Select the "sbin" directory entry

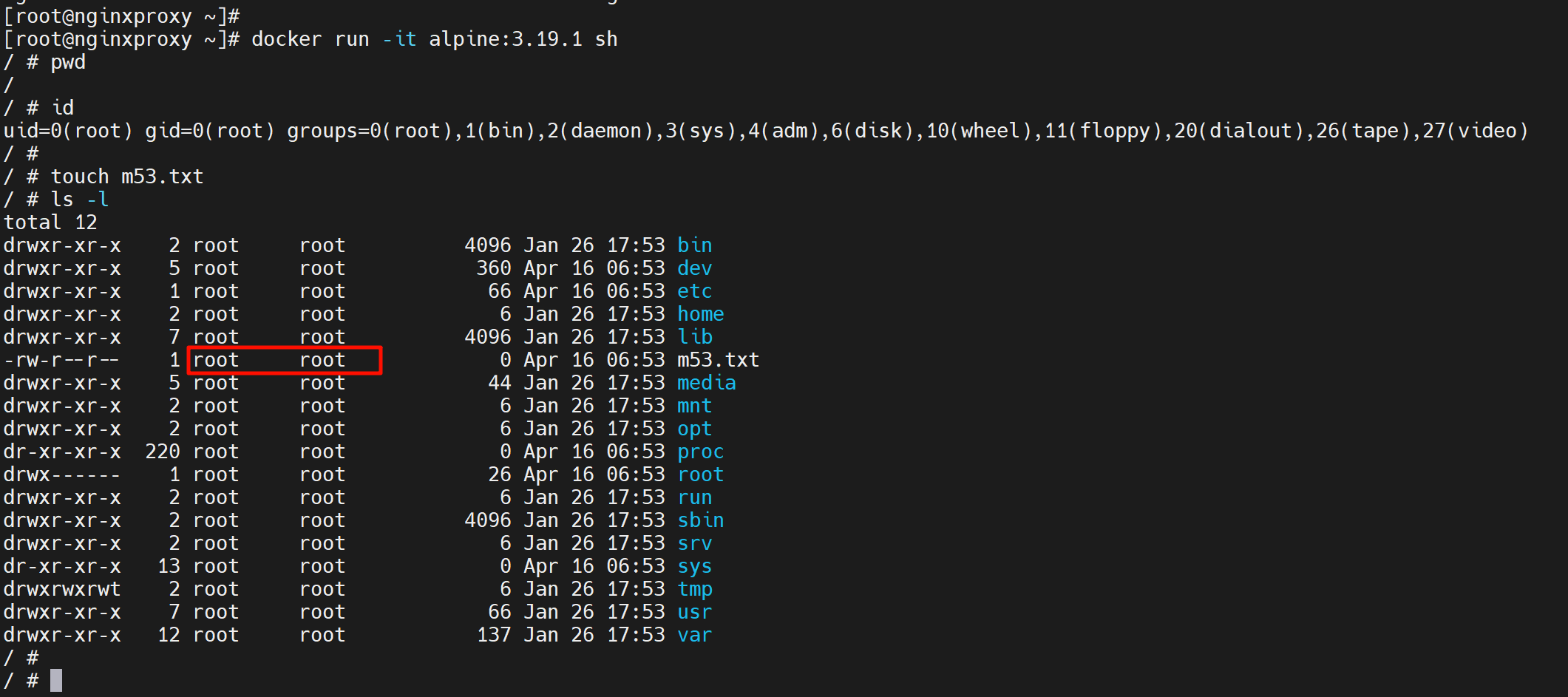pos(700,520)
